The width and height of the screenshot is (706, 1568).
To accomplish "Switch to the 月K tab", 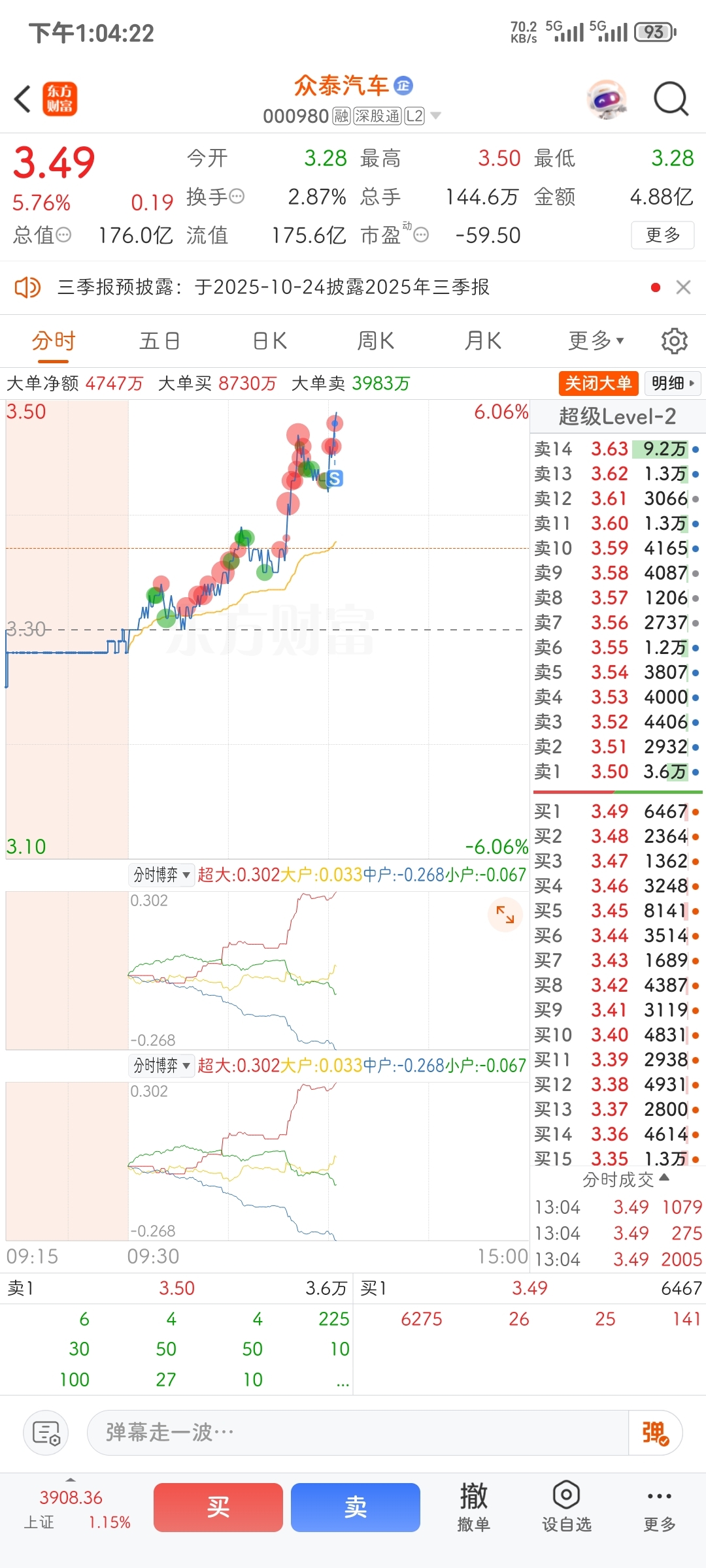I will pos(482,341).
